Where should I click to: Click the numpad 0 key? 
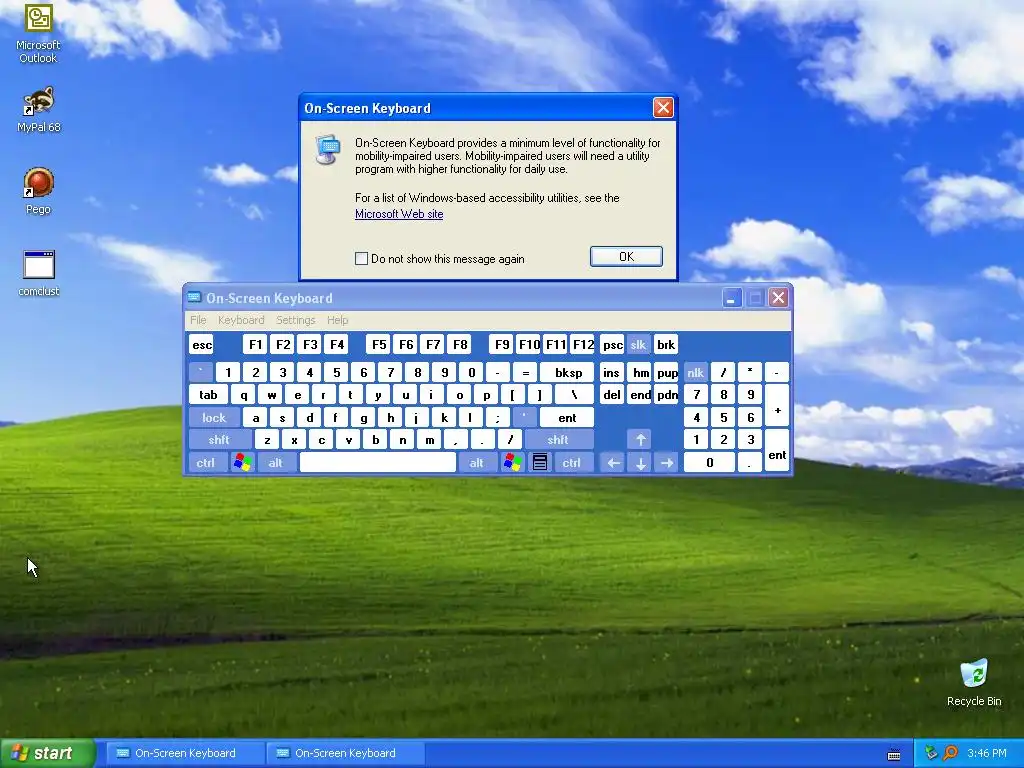click(709, 462)
